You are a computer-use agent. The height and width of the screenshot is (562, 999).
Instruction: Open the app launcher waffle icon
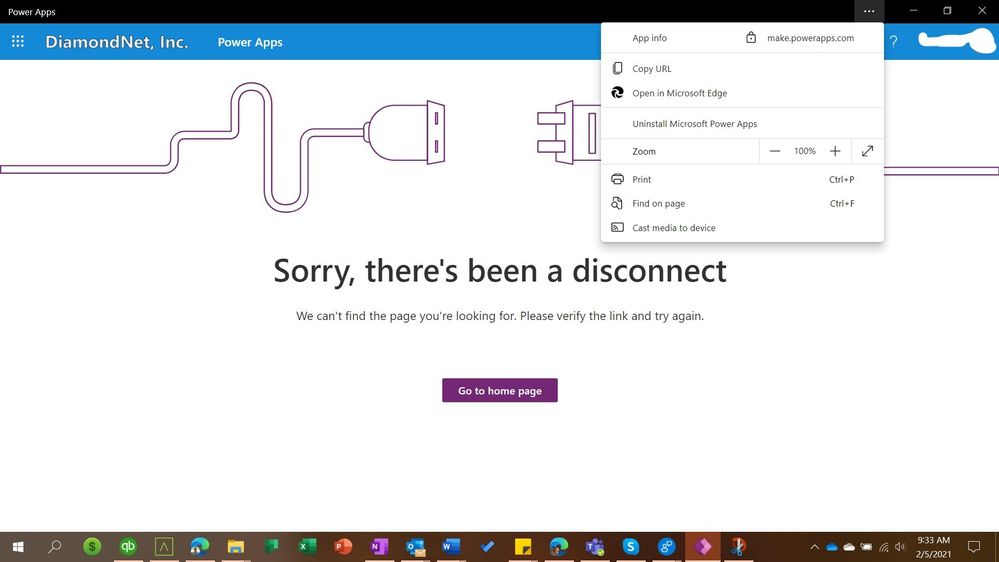pos(18,41)
